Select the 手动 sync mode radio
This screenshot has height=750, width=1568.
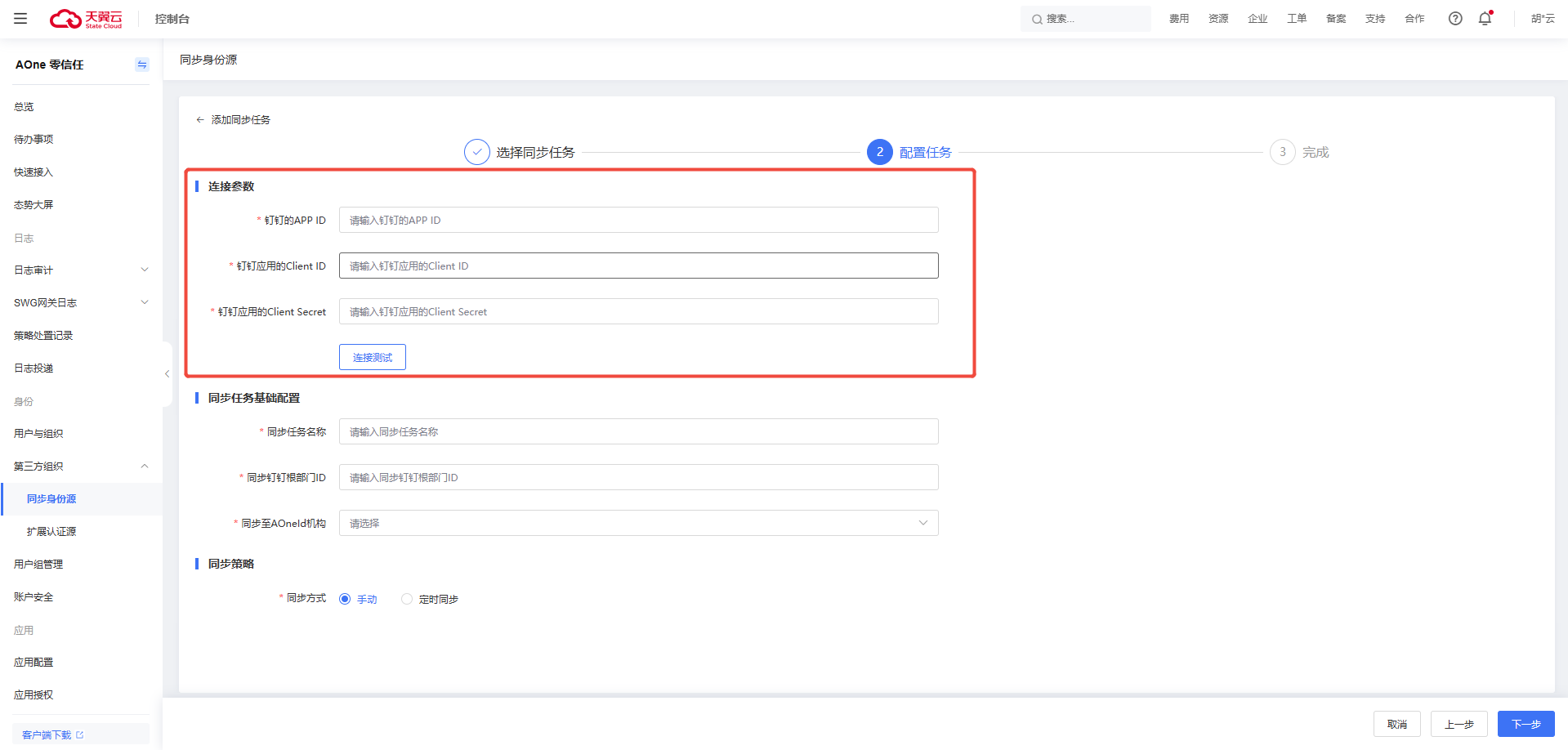click(x=345, y=600)
